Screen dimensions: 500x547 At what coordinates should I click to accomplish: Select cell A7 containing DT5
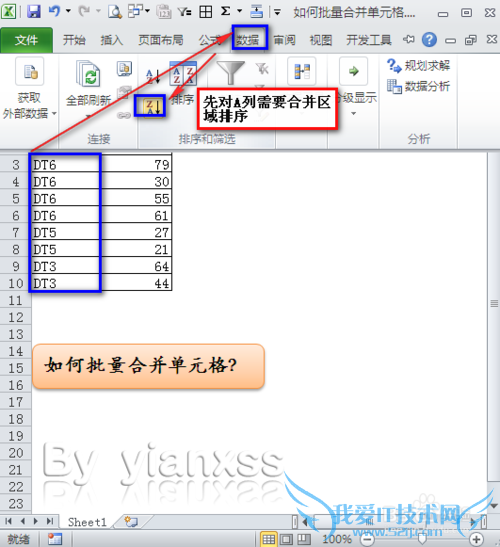(x=66, y=232)
